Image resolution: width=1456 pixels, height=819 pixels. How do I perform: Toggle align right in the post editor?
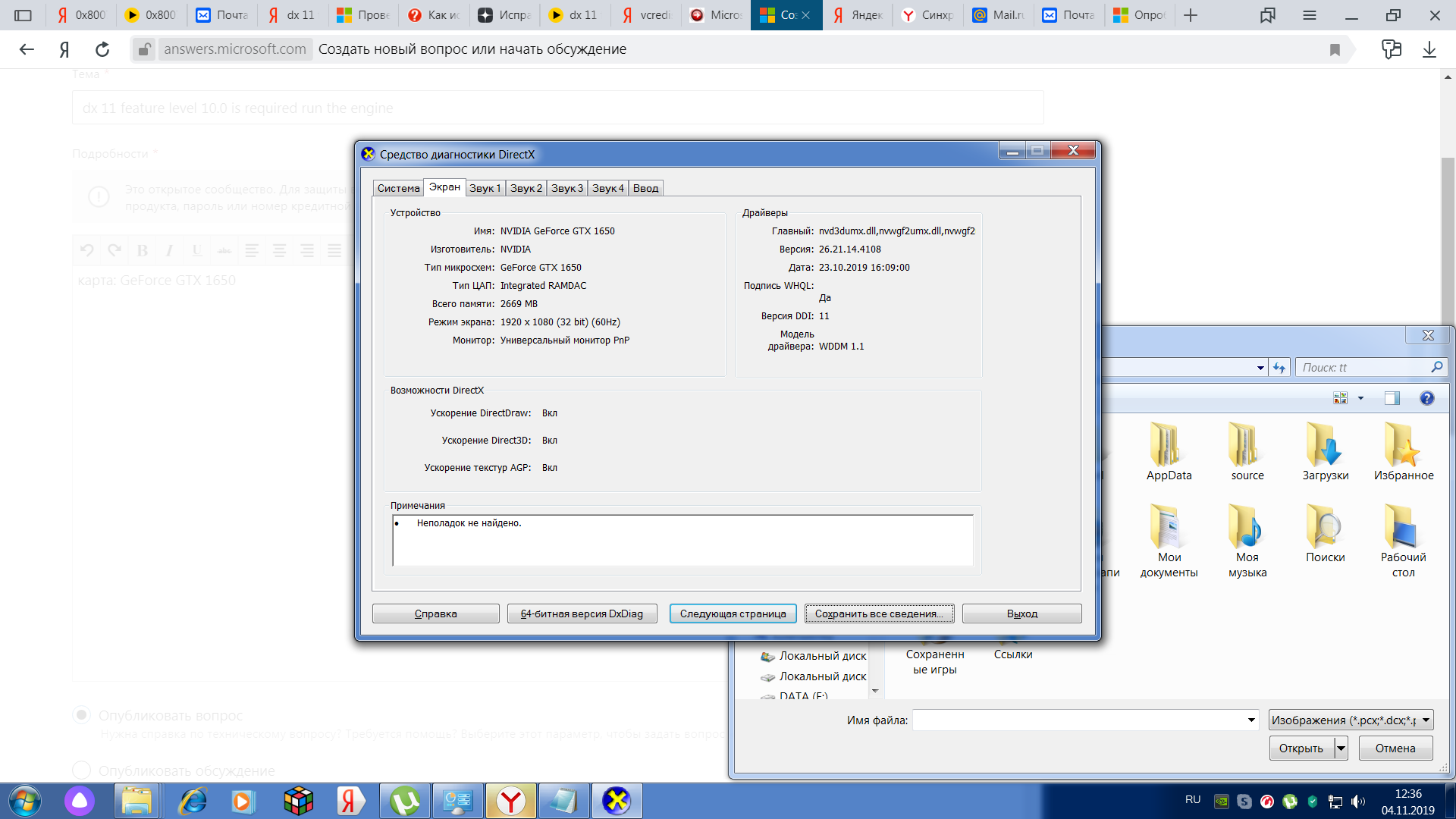click(x=306, y=250)
